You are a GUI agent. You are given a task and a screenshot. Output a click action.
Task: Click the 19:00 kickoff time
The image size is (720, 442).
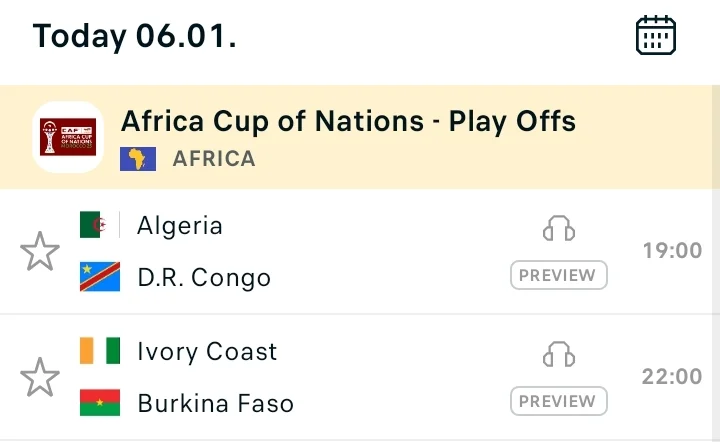point(672,251)
